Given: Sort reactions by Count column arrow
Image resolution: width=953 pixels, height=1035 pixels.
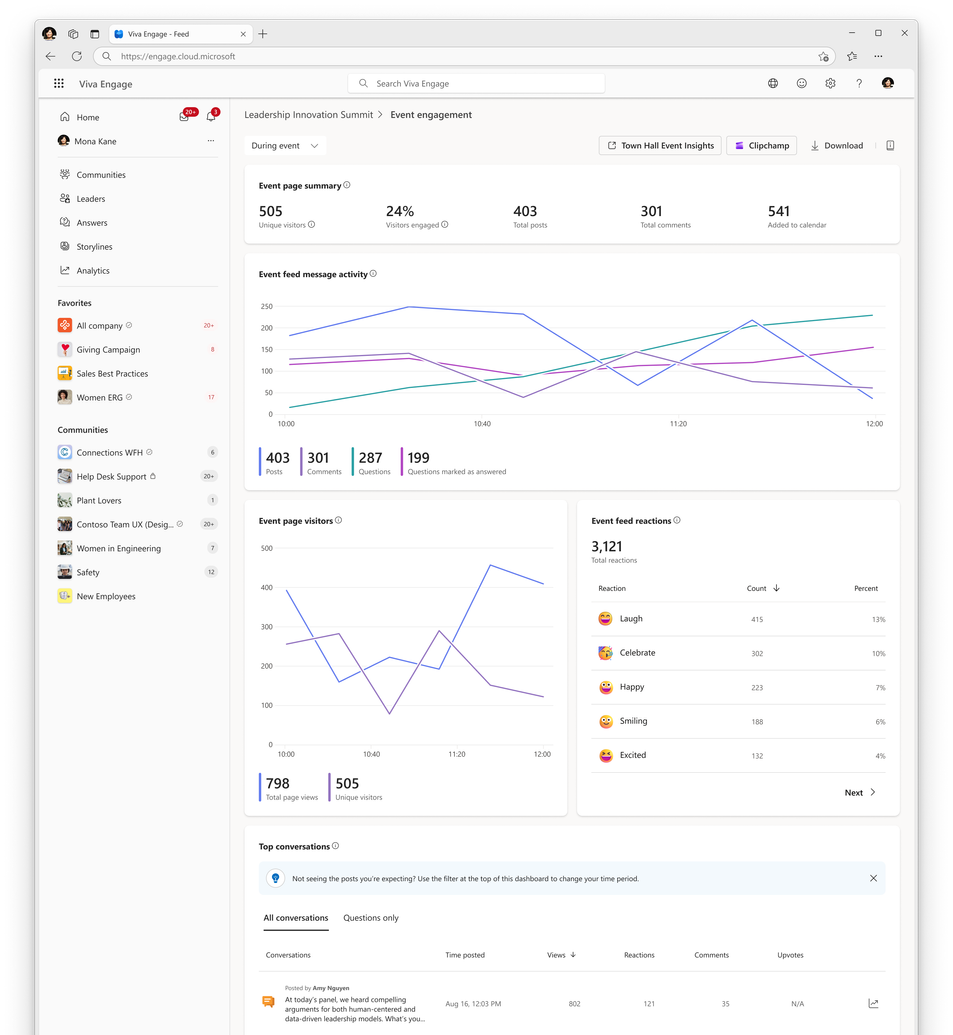Looking at the screenshot, I should 776,588.
